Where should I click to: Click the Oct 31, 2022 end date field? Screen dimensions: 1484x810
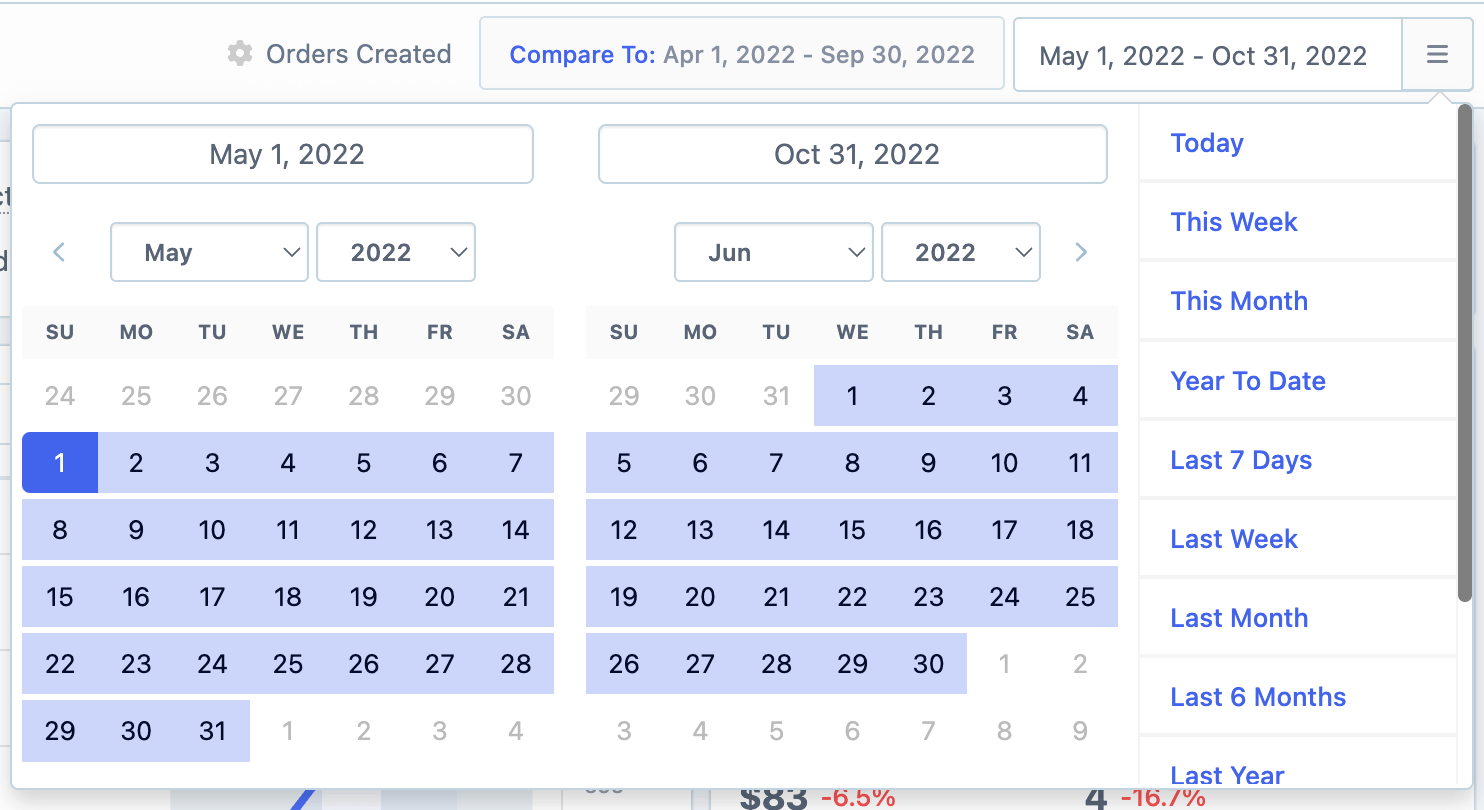click(852, 154)
